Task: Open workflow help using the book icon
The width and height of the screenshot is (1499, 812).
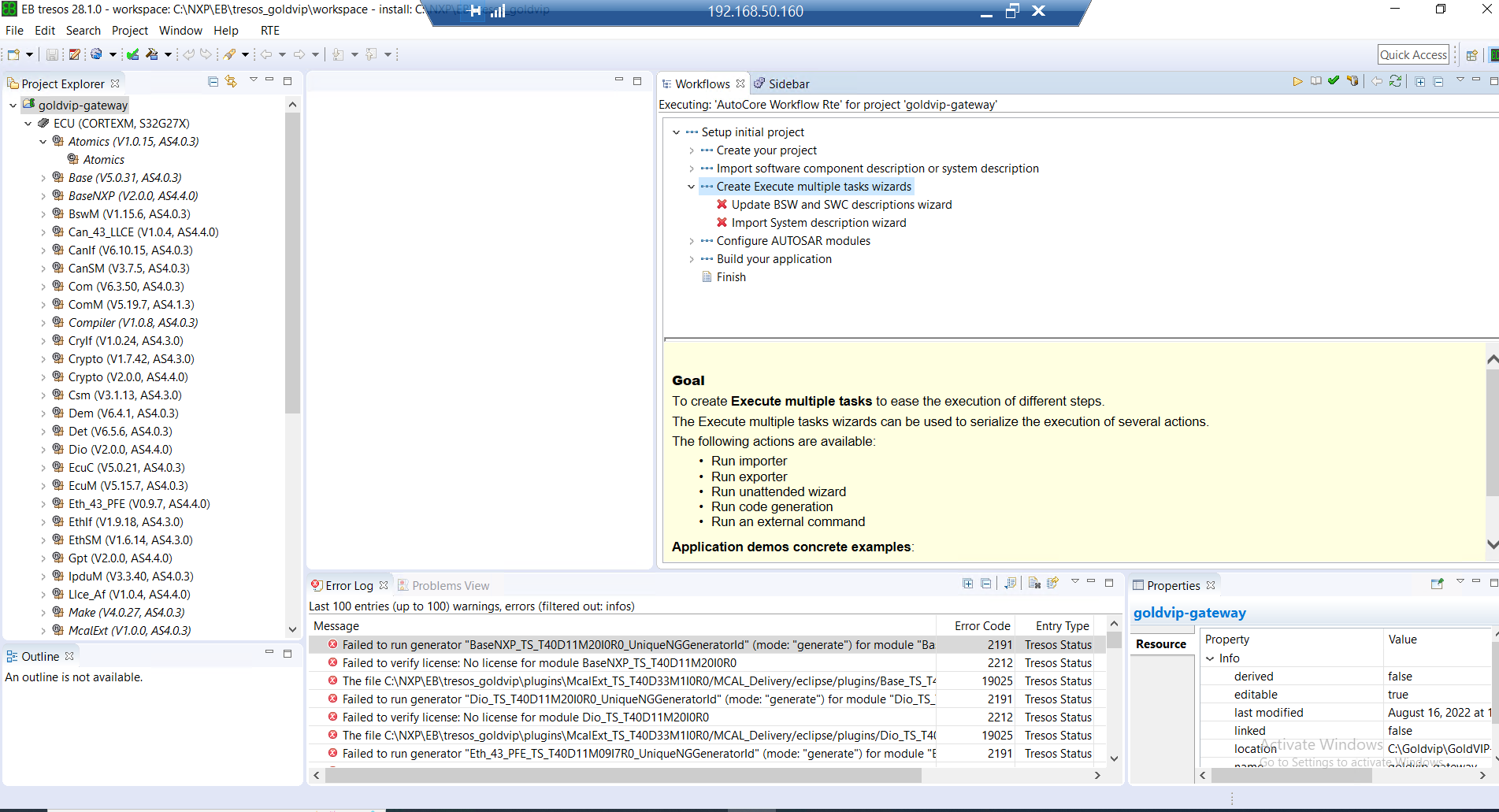Action: pos(1315,81)
